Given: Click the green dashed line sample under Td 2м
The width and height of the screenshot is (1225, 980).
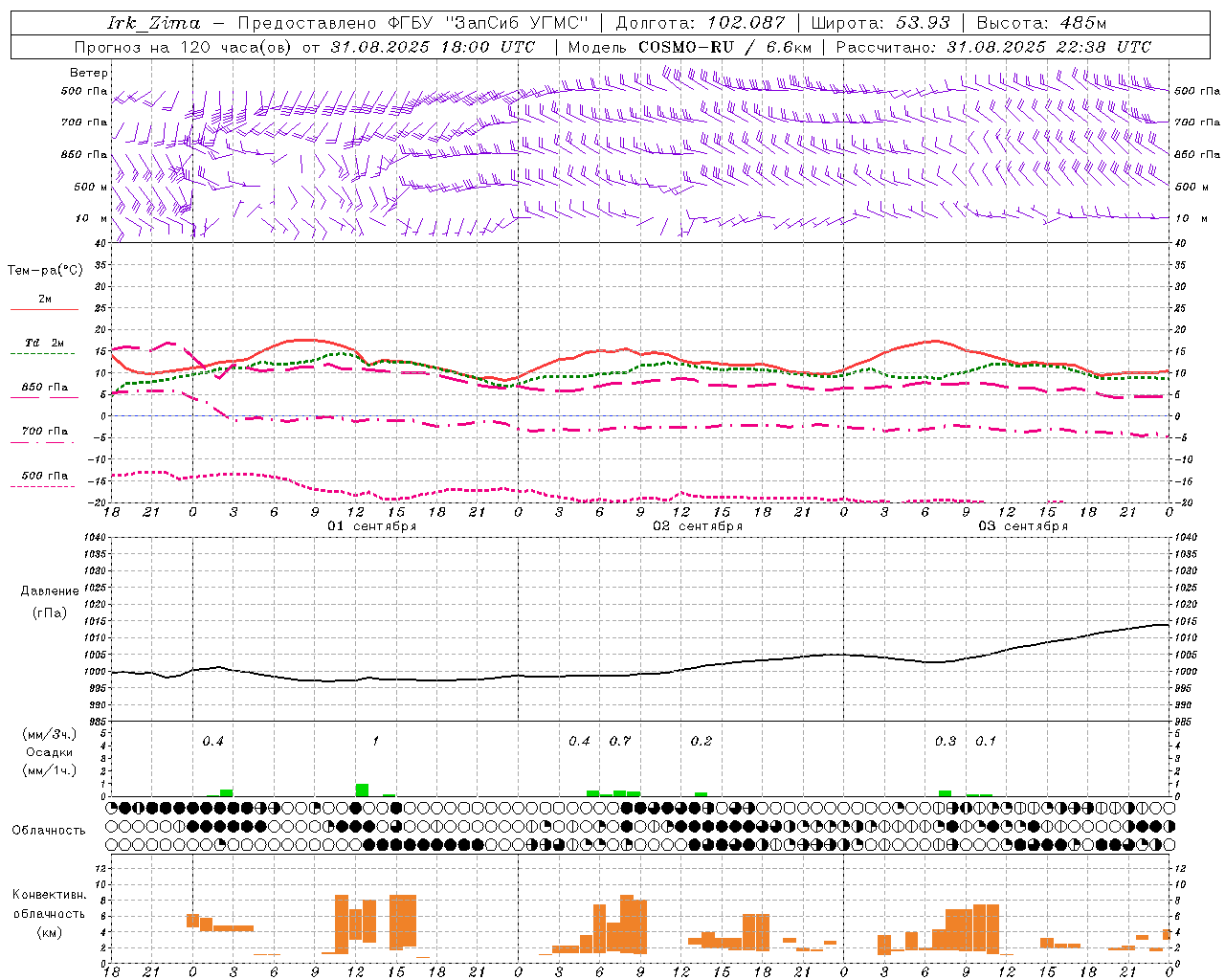Looking at the screenshot, I should (43, 353).
